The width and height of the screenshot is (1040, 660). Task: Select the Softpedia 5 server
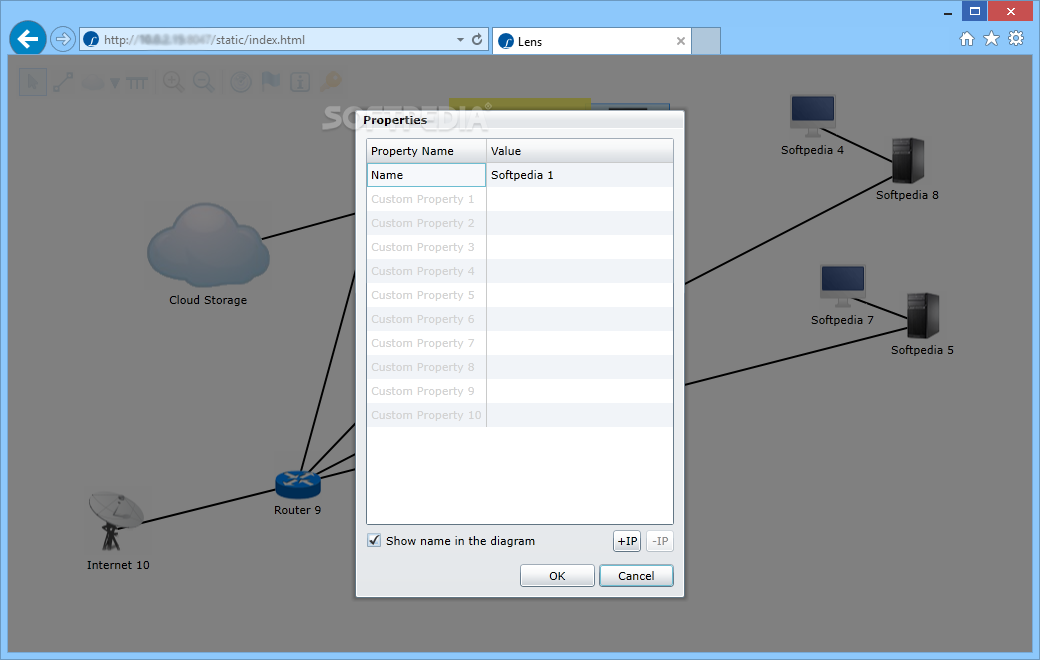coord(923,315)
